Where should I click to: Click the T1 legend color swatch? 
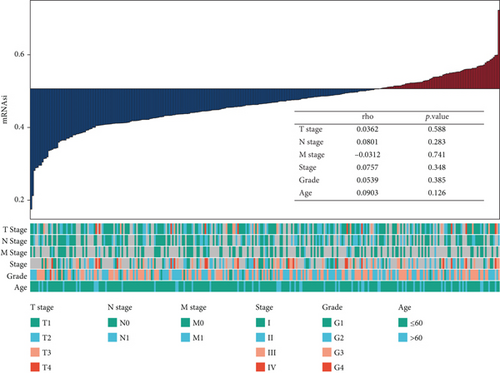click(x=35, y=323)
